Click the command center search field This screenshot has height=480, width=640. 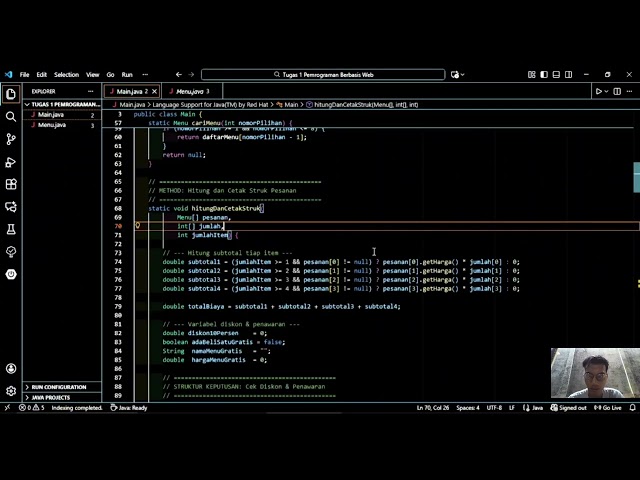tap(323, 75)
